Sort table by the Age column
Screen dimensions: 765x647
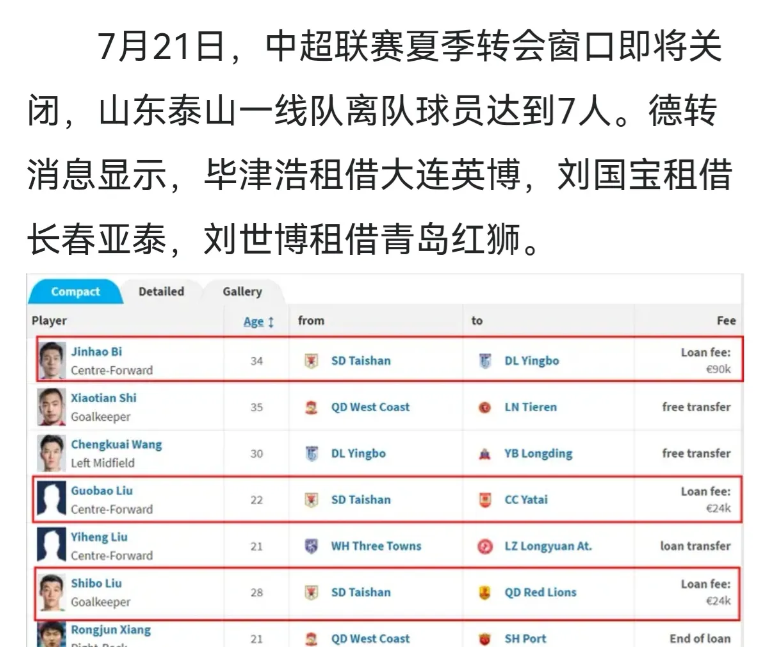pyautogui.click(x=259, y=322)
